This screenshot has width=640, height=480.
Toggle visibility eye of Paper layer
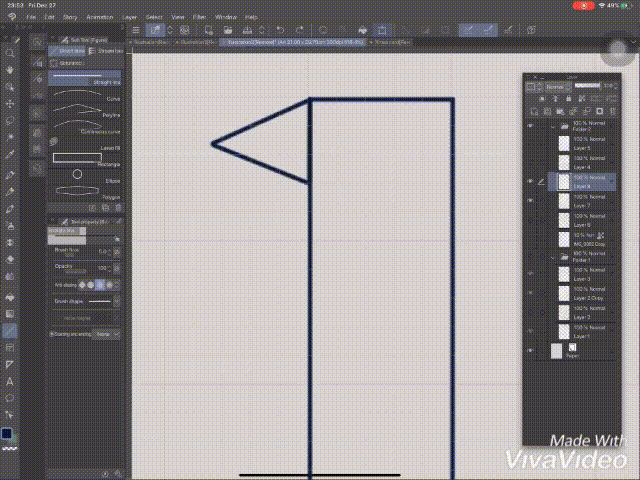[530, 351]
